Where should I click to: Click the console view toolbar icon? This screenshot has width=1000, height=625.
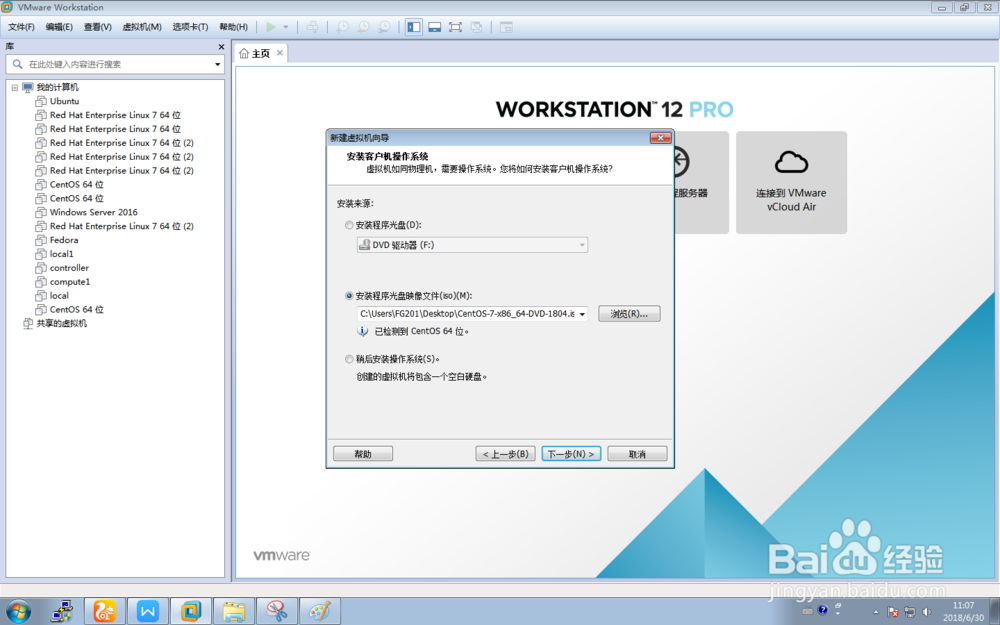pos(506,27)
